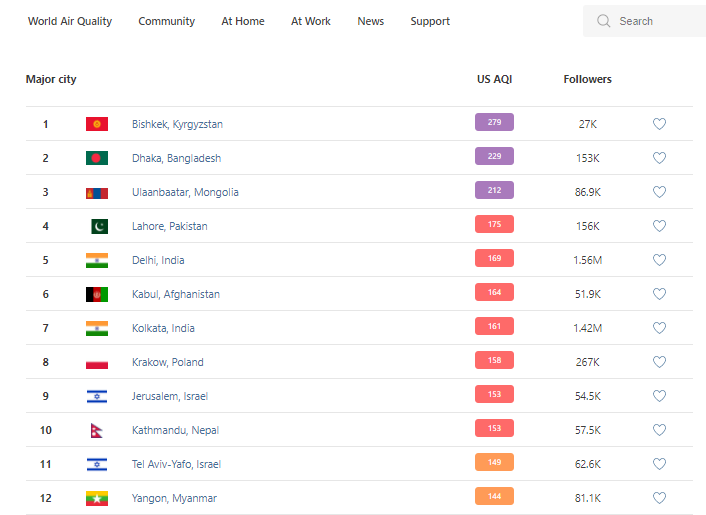Toggle favorite heart for Yangon, Myanmar
The image size is (706, 515).
[x=659, y=498]
